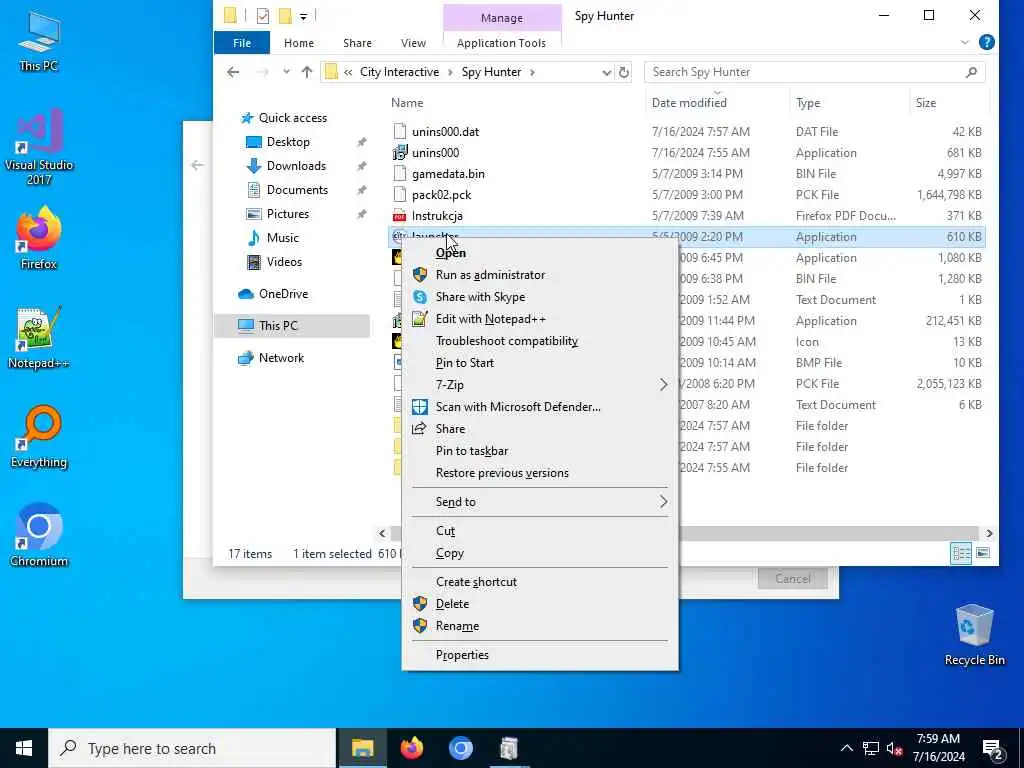Click the taskbar search box
Image resolution: width=1024 pixels, height=768 pixels.
pyautogui.click(x=193, y=748)
